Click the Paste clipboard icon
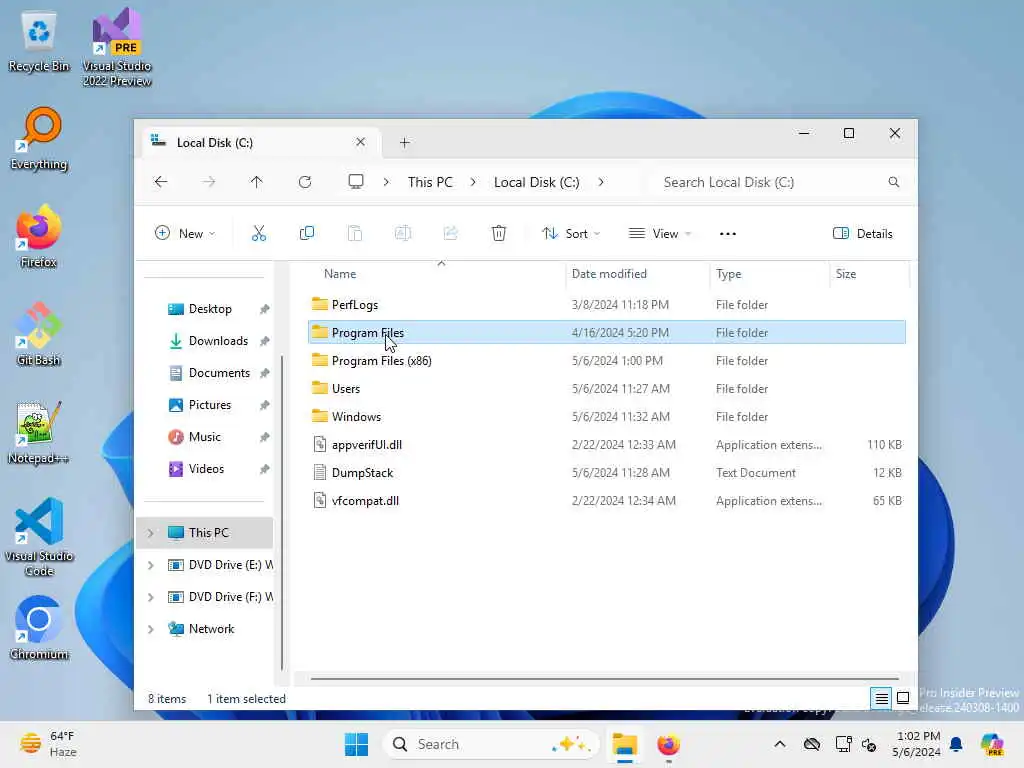The image size is (1024, 768). (x=355, y=233)
